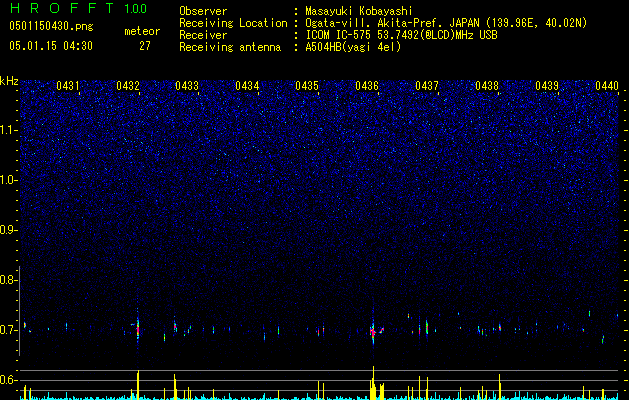Click the 0431 time marker
Screen dimensions: 629x400
68,85
